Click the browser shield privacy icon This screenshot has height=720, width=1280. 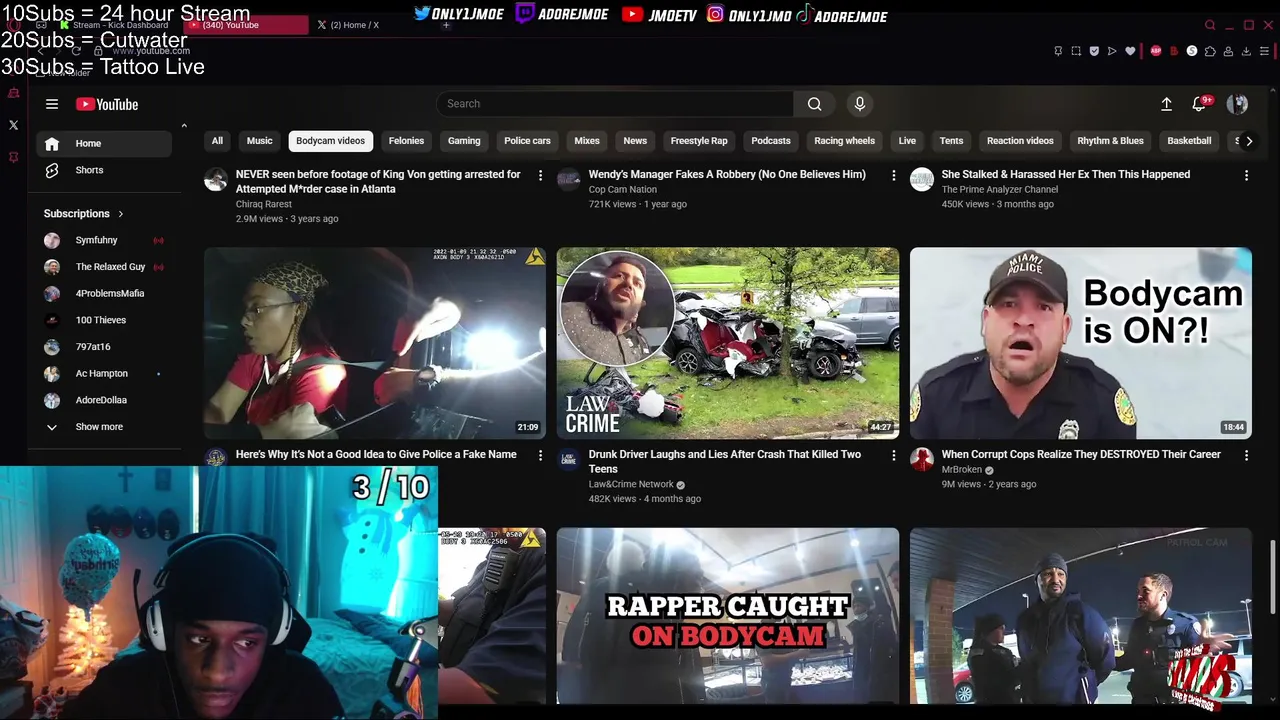click(1094, 51)
